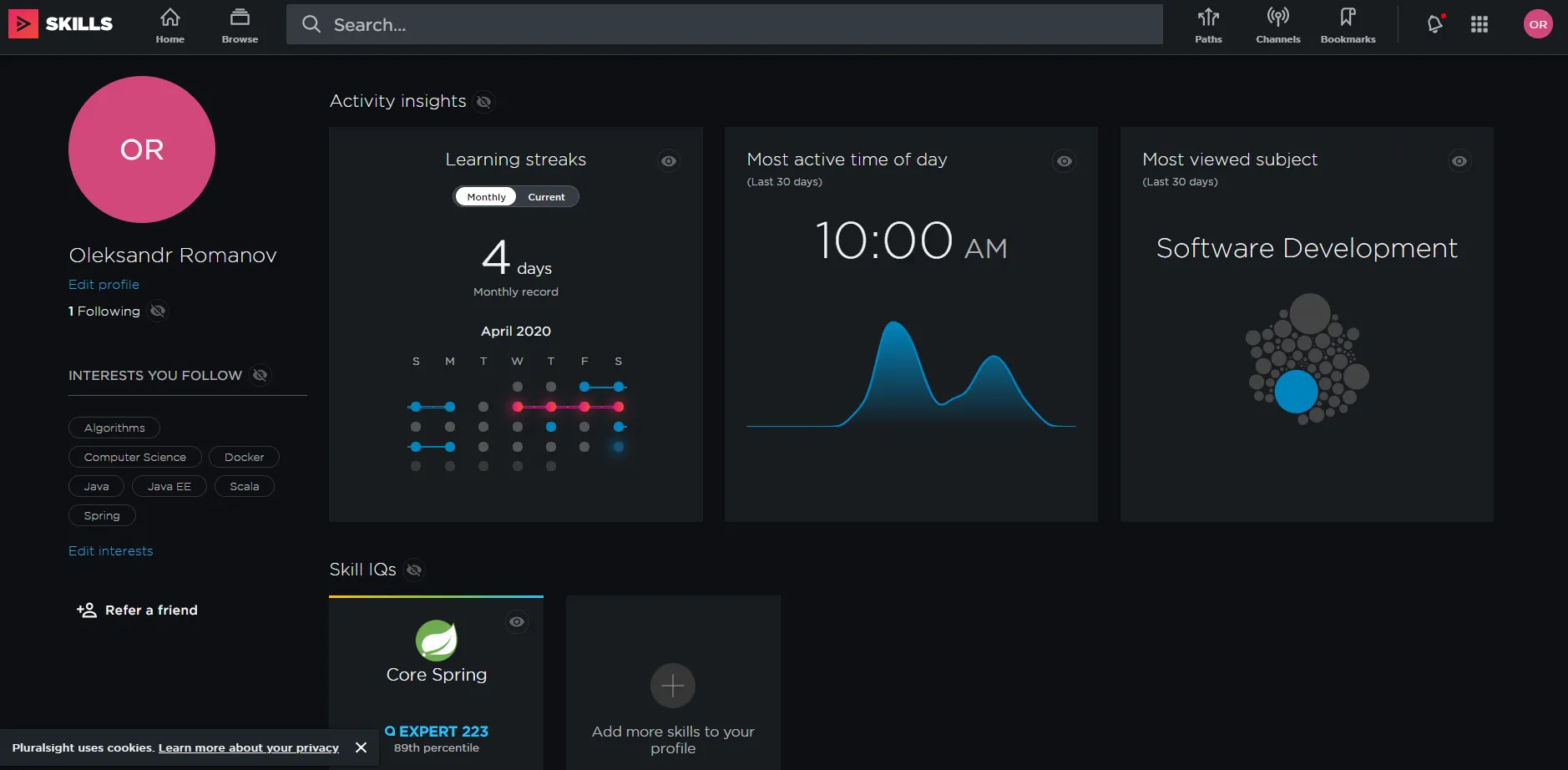The width and height of the screenshot is (1568, 770).
Task: Click the 89th percentile text
Action: tap(437, 748)
